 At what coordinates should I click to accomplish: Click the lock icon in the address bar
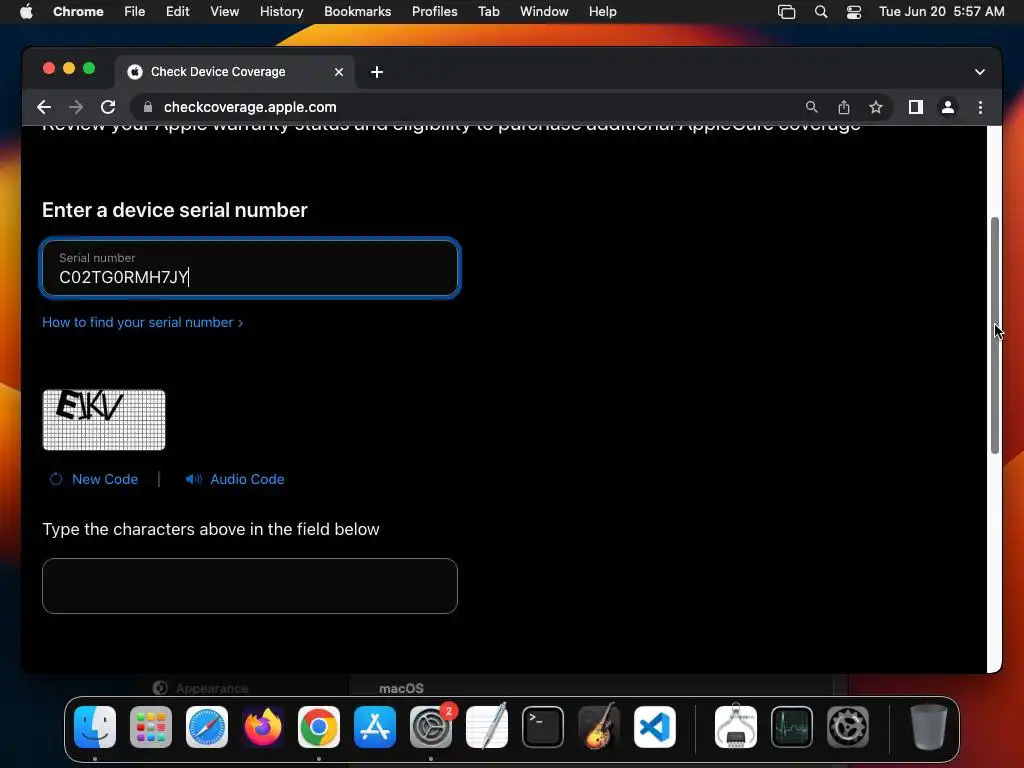(148, 107)
